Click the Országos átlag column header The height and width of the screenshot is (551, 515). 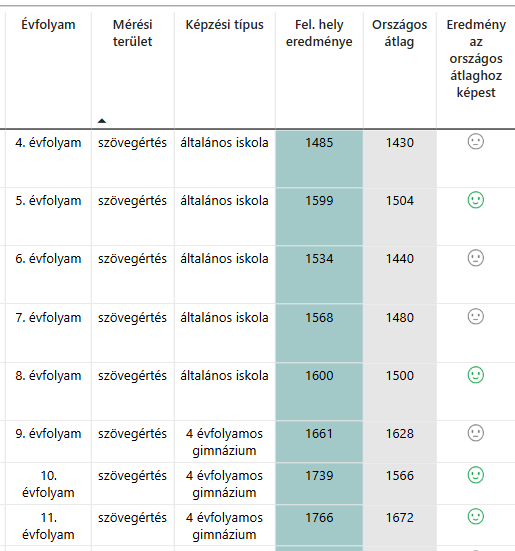click(399, 33)
